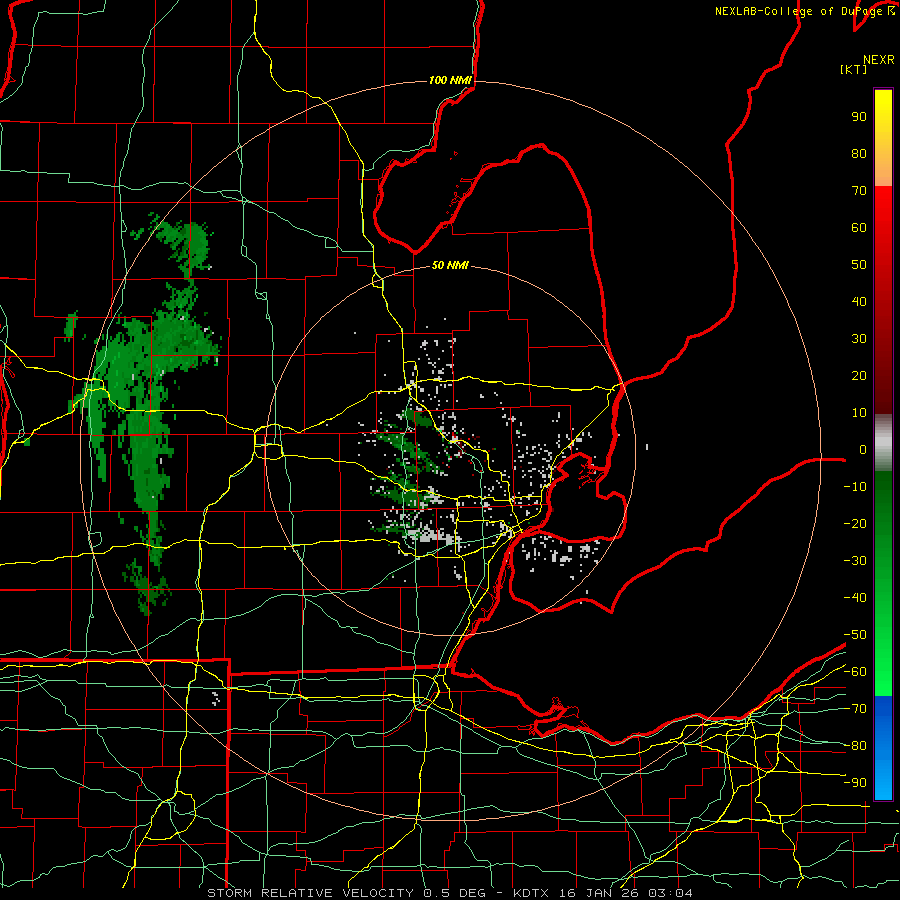Click the -10 value on the scale
900x900 pixels.
(855, 487)
